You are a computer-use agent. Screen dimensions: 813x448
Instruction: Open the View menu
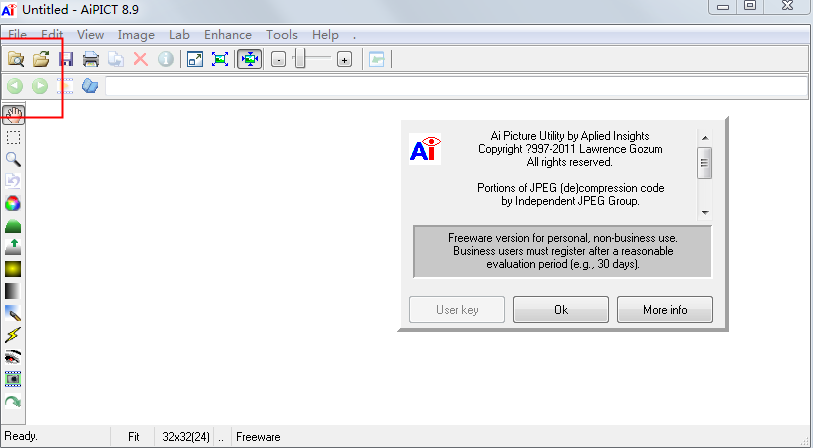(90, 35)
